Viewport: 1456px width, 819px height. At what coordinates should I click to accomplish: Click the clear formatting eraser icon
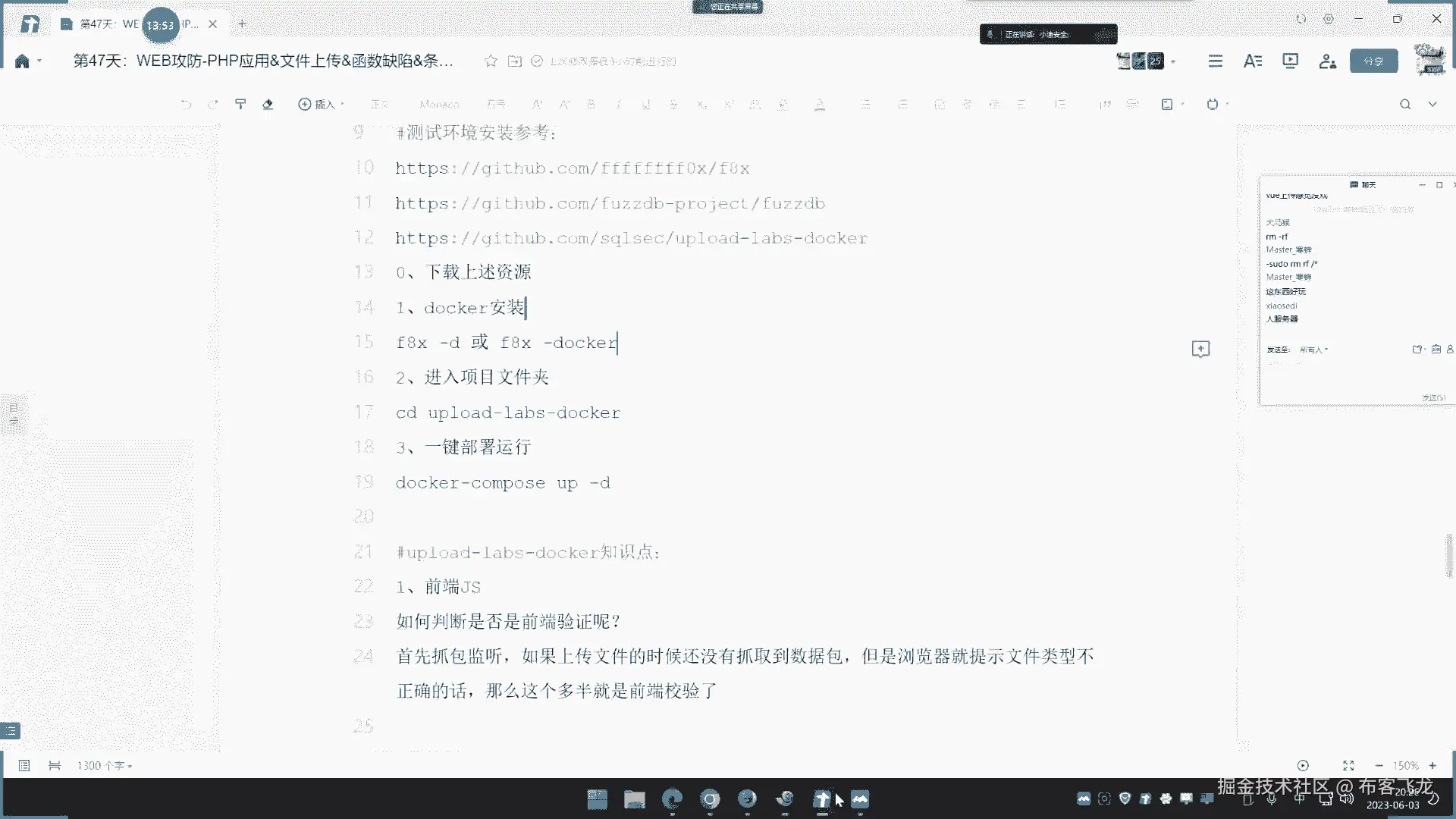(x=268, y=104)
